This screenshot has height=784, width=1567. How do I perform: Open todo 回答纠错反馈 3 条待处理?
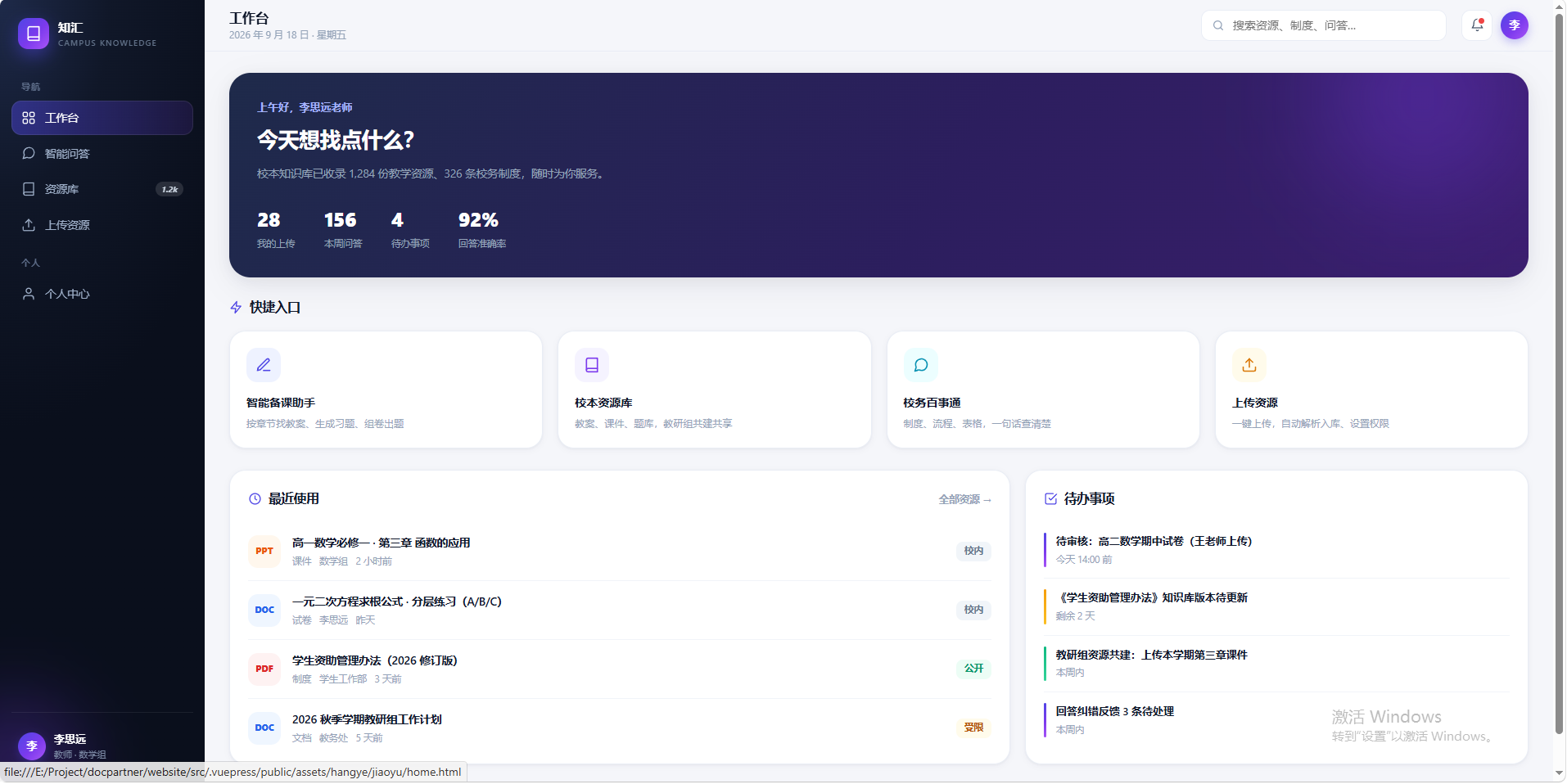pos(1277,720)
